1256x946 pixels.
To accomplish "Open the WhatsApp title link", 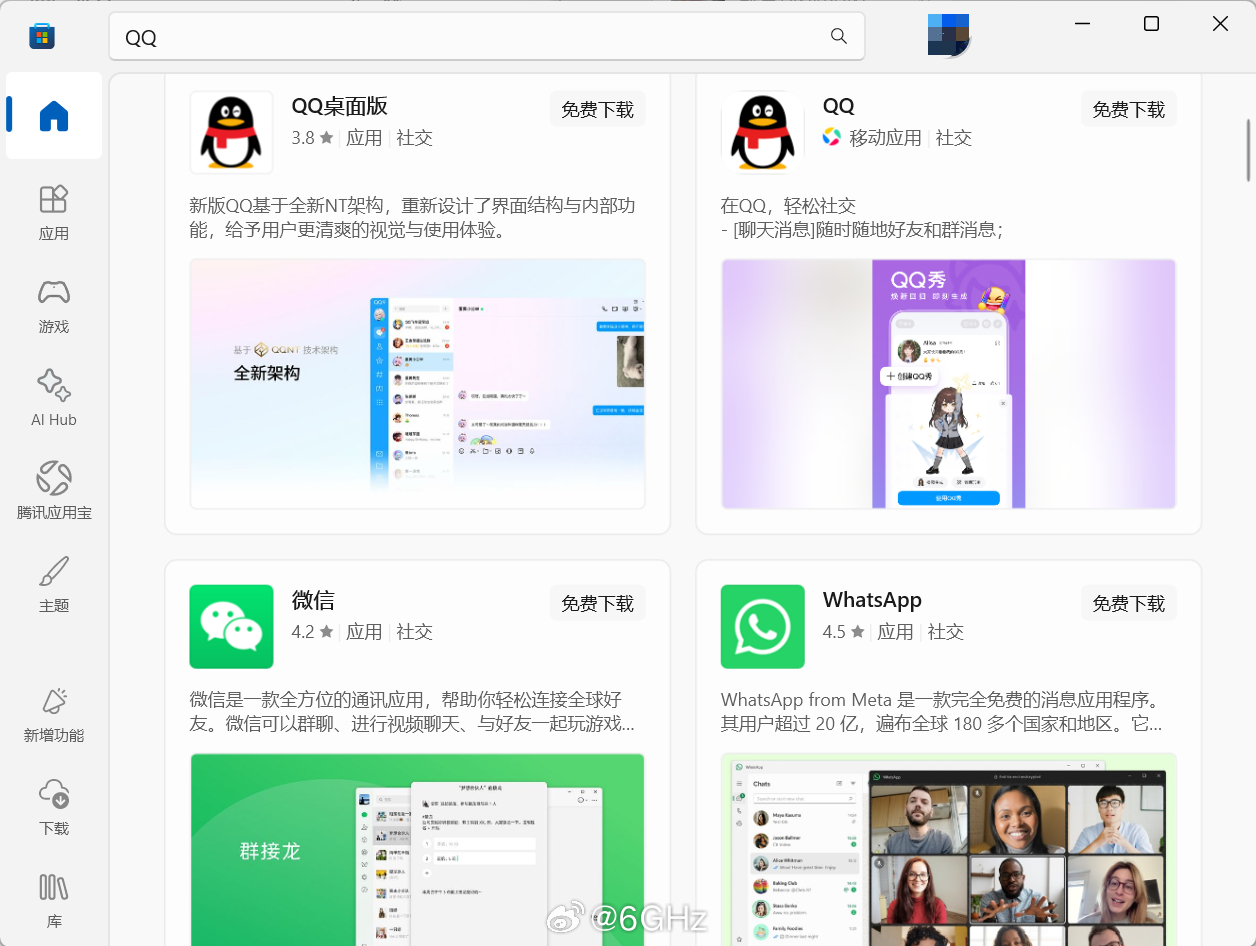I will pyautogui.click(x=872, y=600).
